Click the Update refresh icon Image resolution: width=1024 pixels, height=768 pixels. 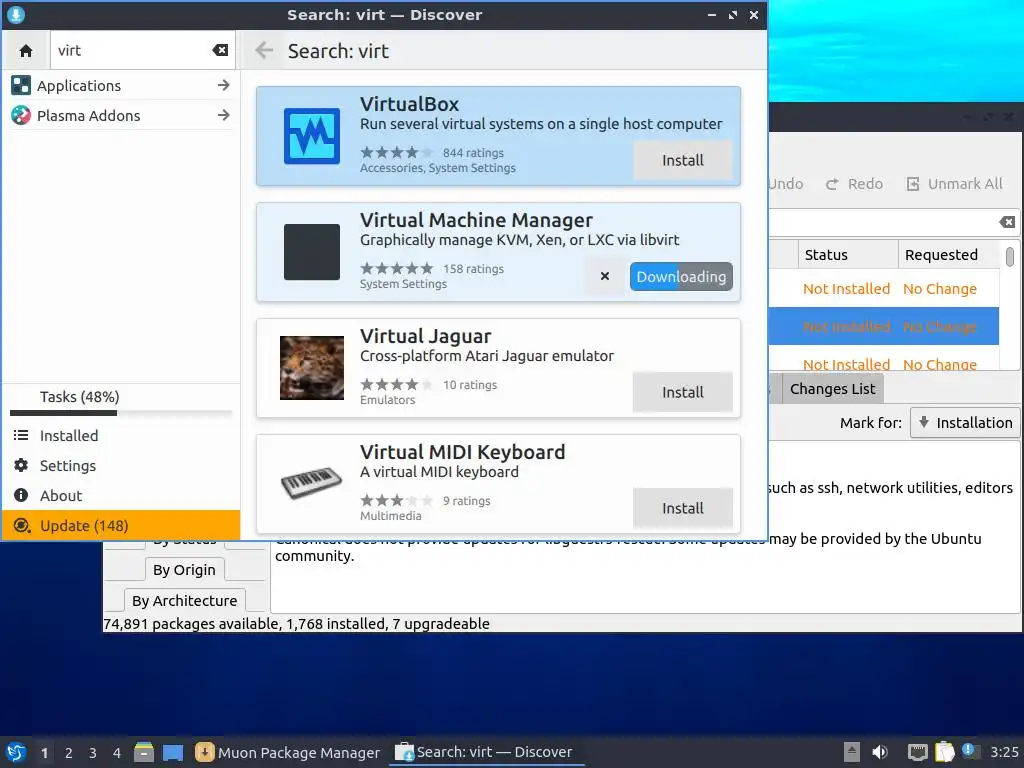coord(21,526)
